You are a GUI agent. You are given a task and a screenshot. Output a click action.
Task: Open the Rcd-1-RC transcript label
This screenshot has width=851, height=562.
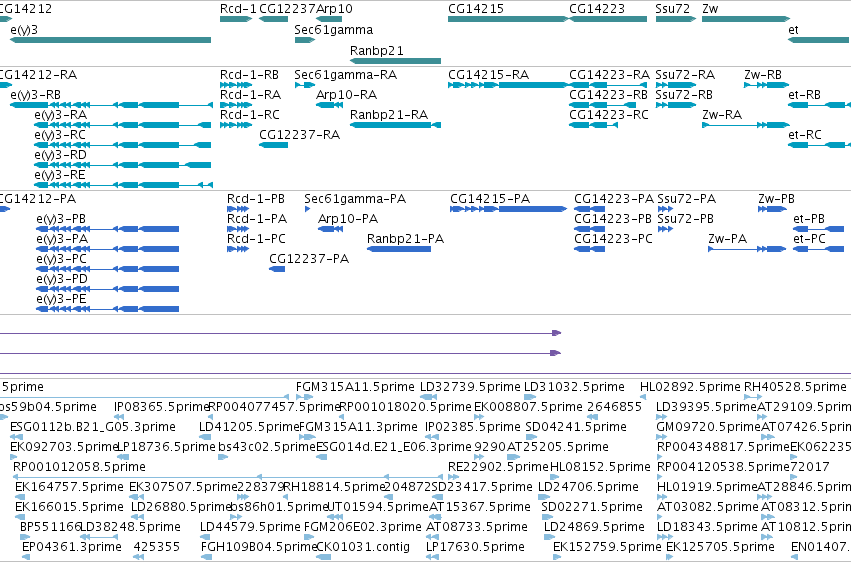click(x=250, y=115)
